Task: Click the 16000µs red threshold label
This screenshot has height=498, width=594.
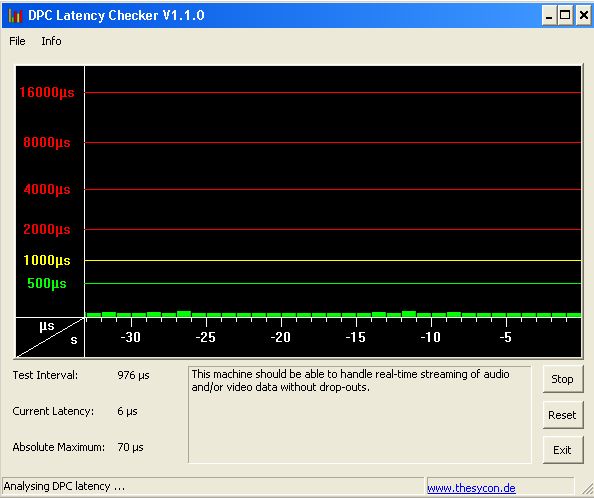Action: (x=47, y=92)
